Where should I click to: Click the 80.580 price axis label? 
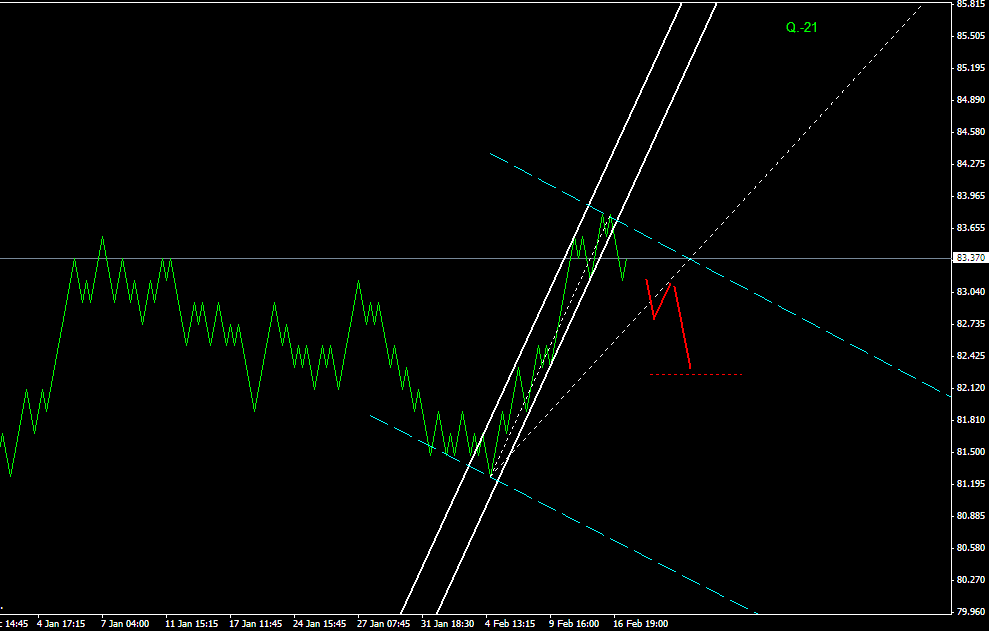click(971, 548)
